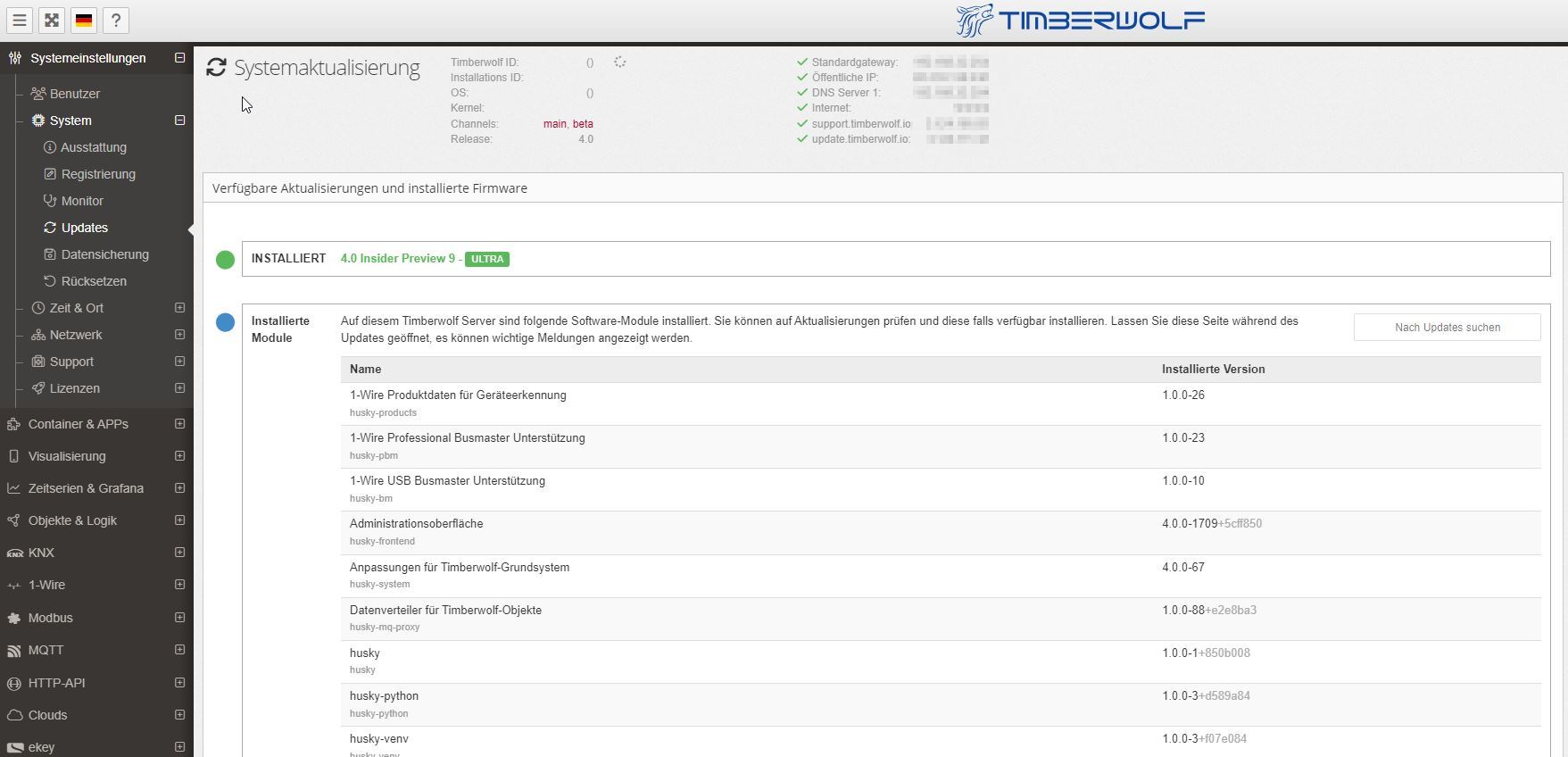
Task: Click the Datenverteiler für Timberwolf-Objekte entry
Action: (x=445, y=611)
